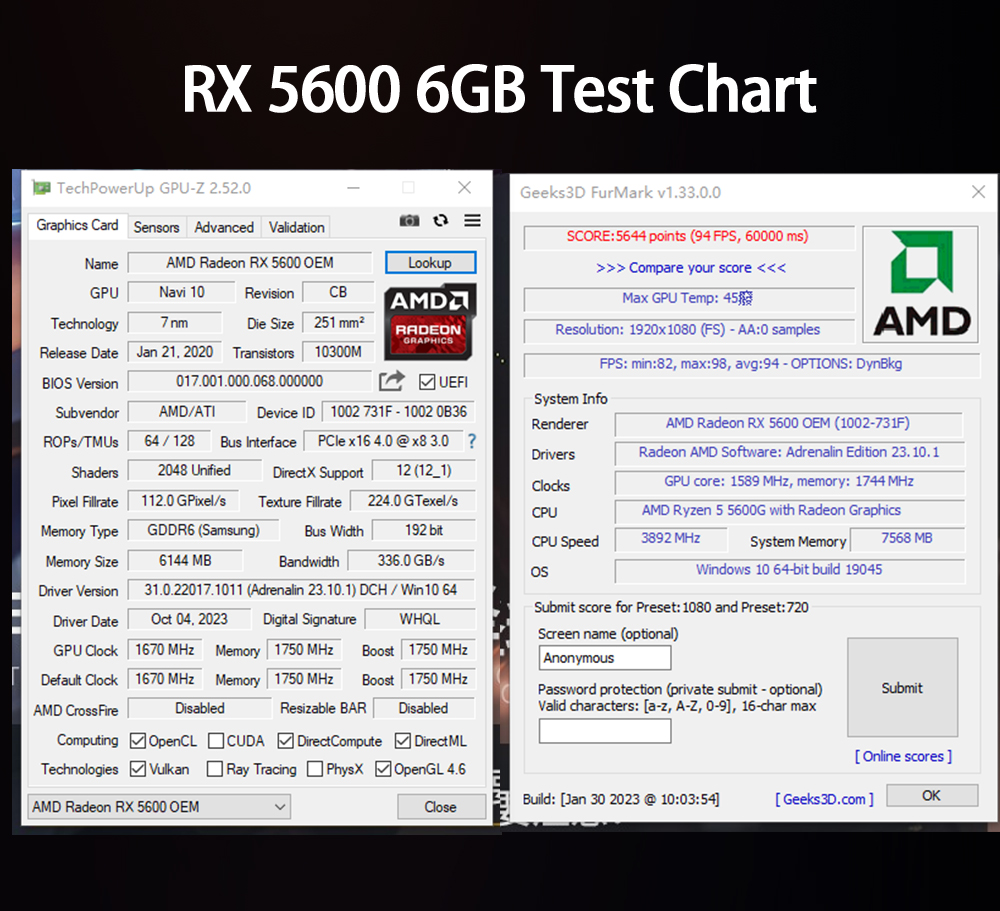Click the GDDR6 (Samsung) memory type value
The height and width of the screenshot is (911, 1000).
pos(203,530)
